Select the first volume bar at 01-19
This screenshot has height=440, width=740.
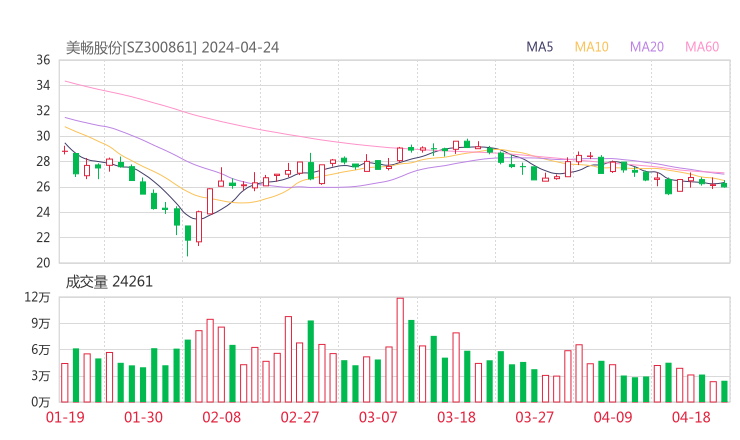[x=65, y=383]
